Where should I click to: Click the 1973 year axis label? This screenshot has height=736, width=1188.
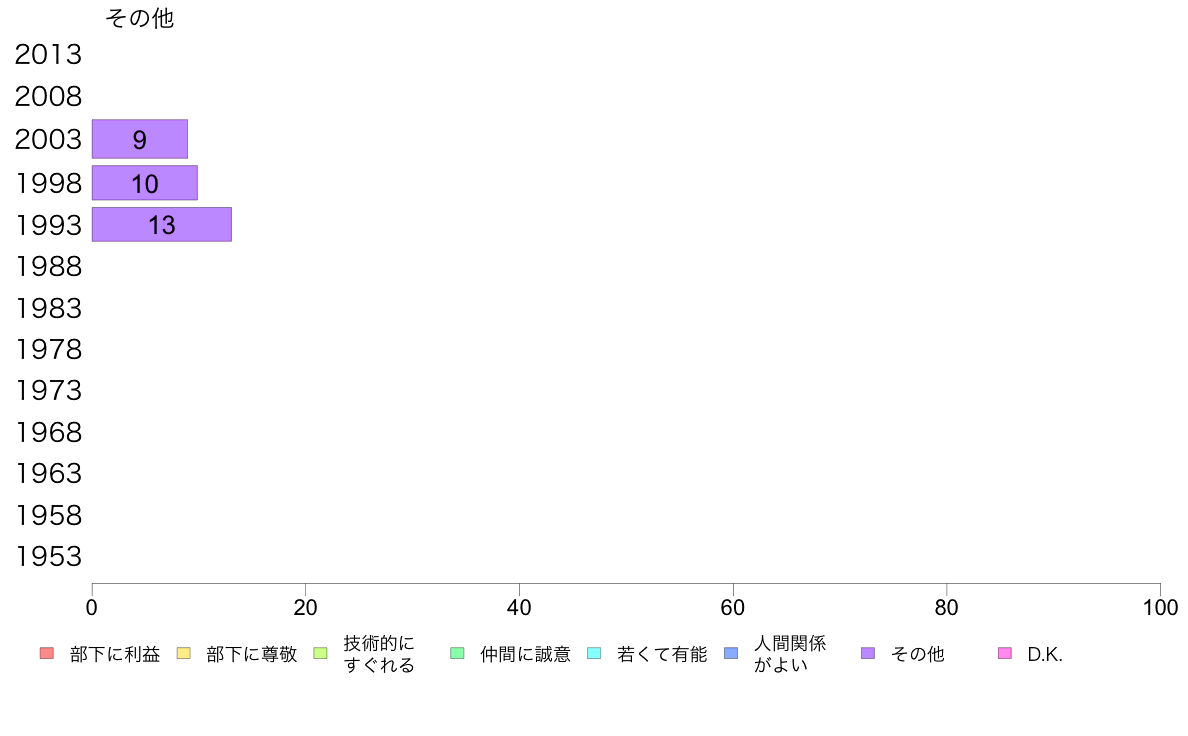tap(48, 390)
